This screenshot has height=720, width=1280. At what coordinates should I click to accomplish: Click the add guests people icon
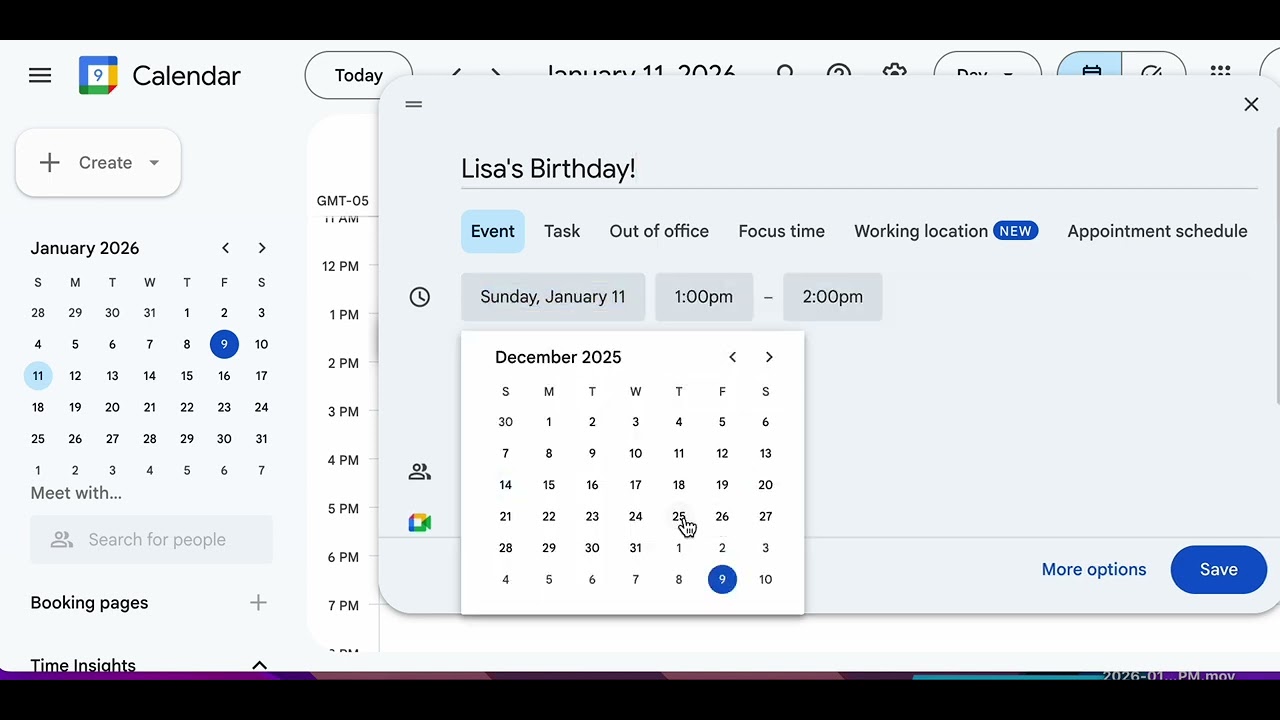tap(420, 472)
